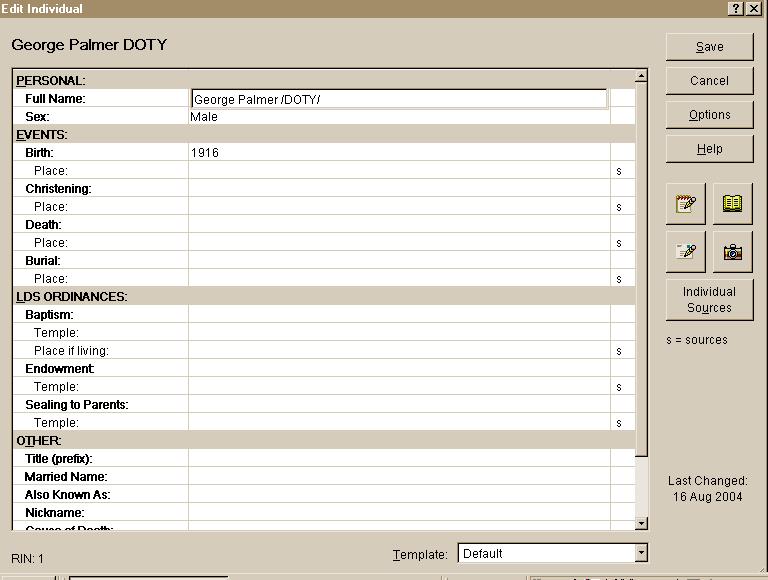Click the Place if living field
The height and width of the screenshot is (580, 768).
[399, 351]
